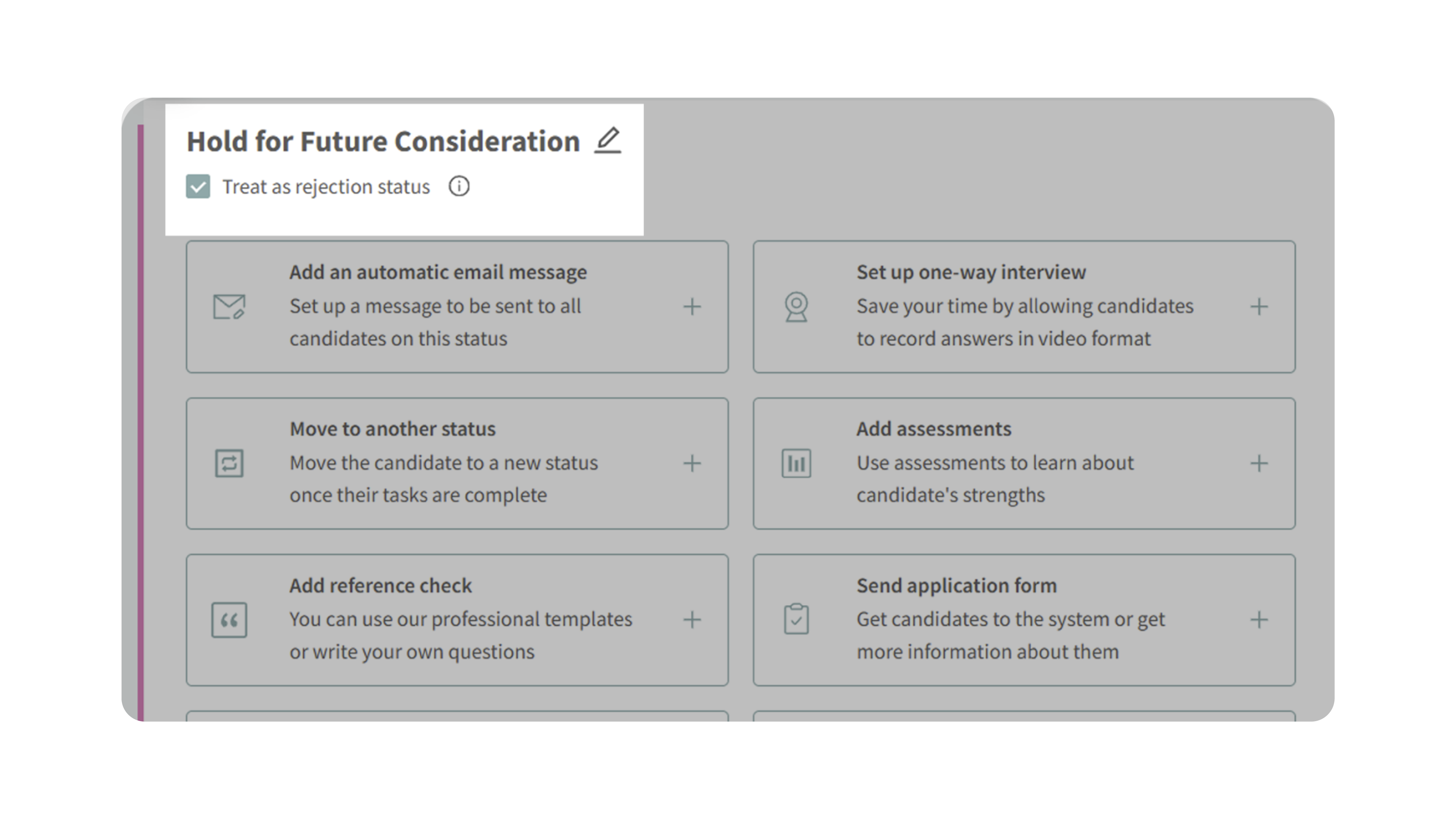This screenshot has width=1456, height=819.
Task: Select the Hold for Future Consideration title
Action: click(x=383, y=141)
